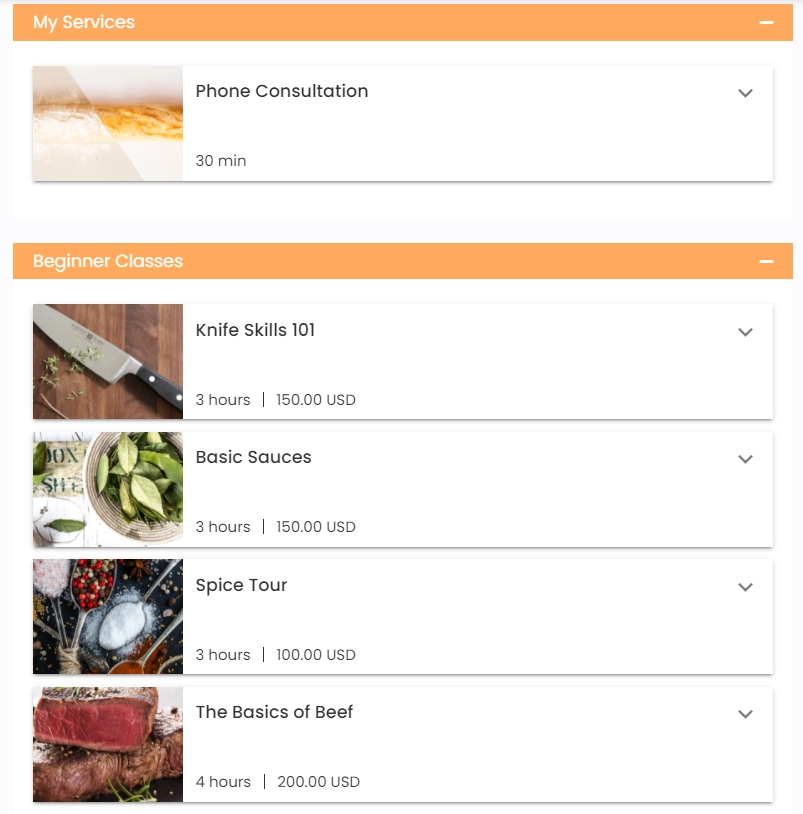The height and width of the screenshot is (814, 803).
Task: Click the Knife Skills 101 knife image
Action: (108, 362)
